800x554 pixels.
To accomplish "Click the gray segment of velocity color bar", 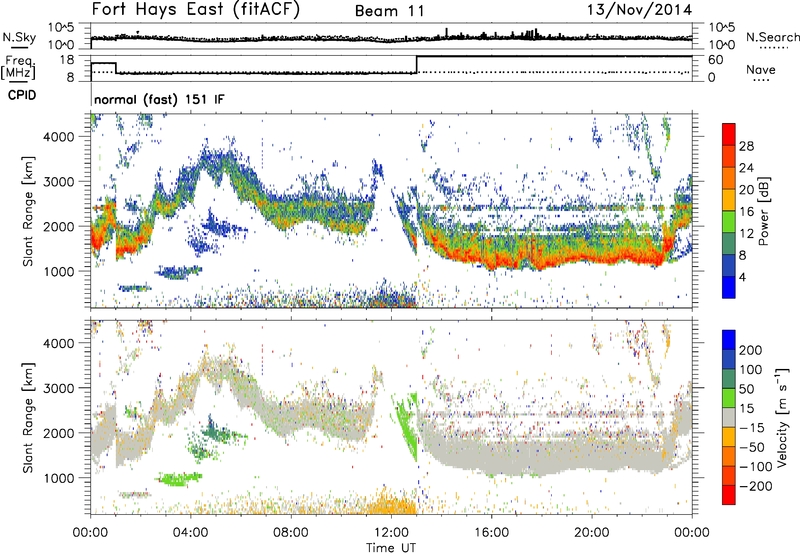I will tap(729, 417).
